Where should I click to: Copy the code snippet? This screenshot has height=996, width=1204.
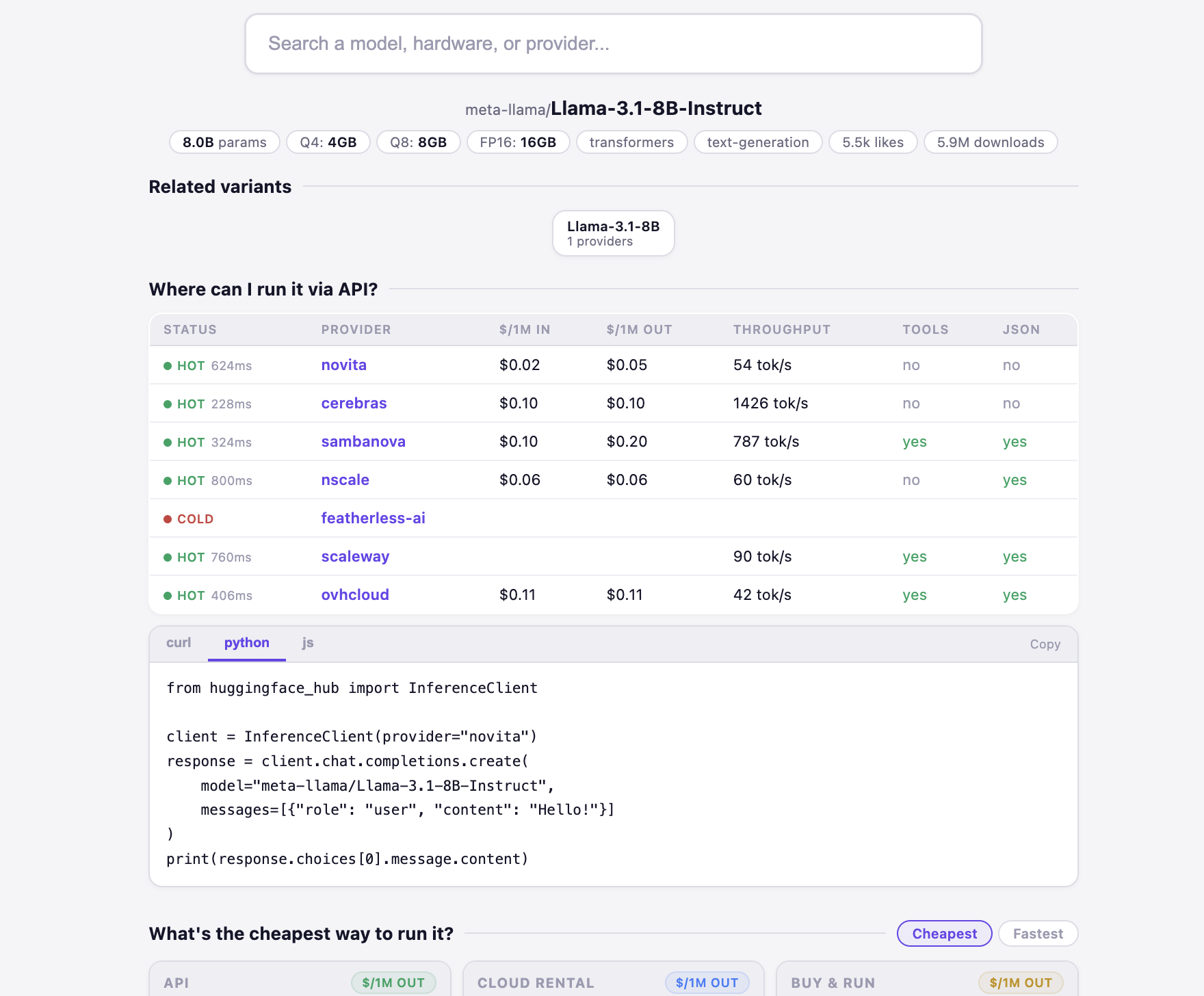[x=1045, y=644]
